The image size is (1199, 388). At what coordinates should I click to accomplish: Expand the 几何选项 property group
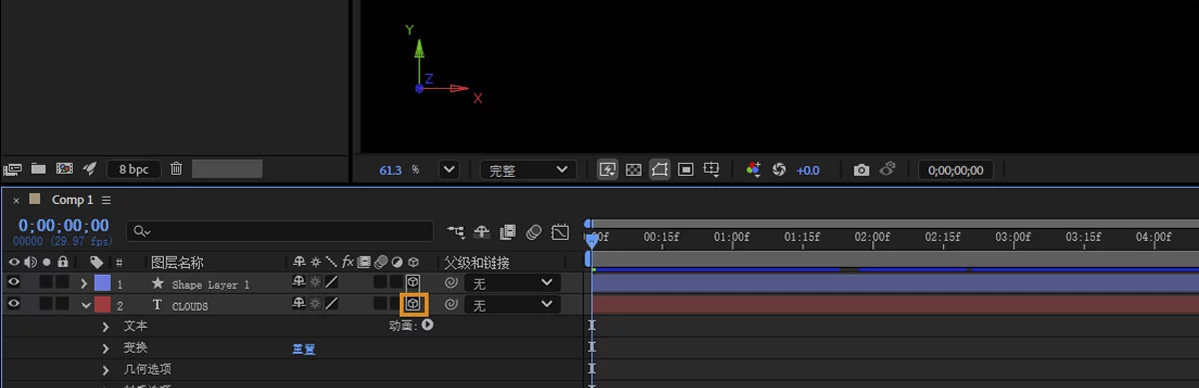tap(106, 370)
